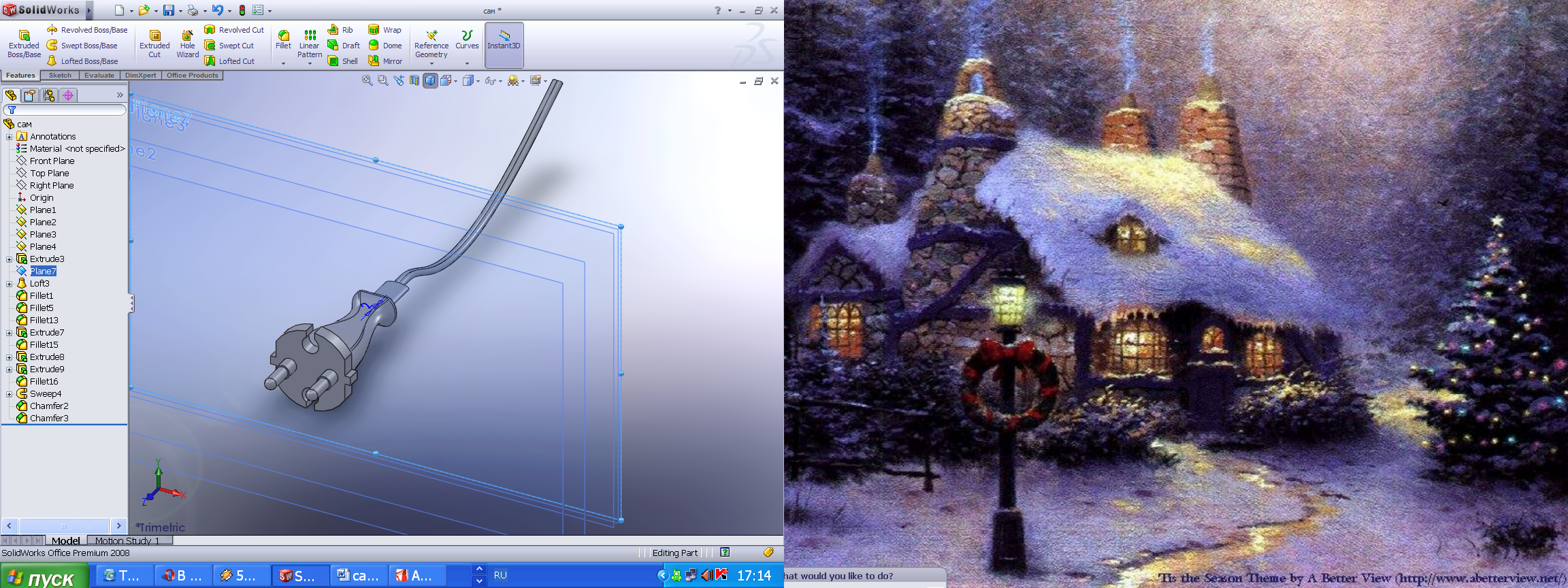Select Chamfer3 feature in the tree
Screen dimensions: 1568x588
tap(49, 419)
